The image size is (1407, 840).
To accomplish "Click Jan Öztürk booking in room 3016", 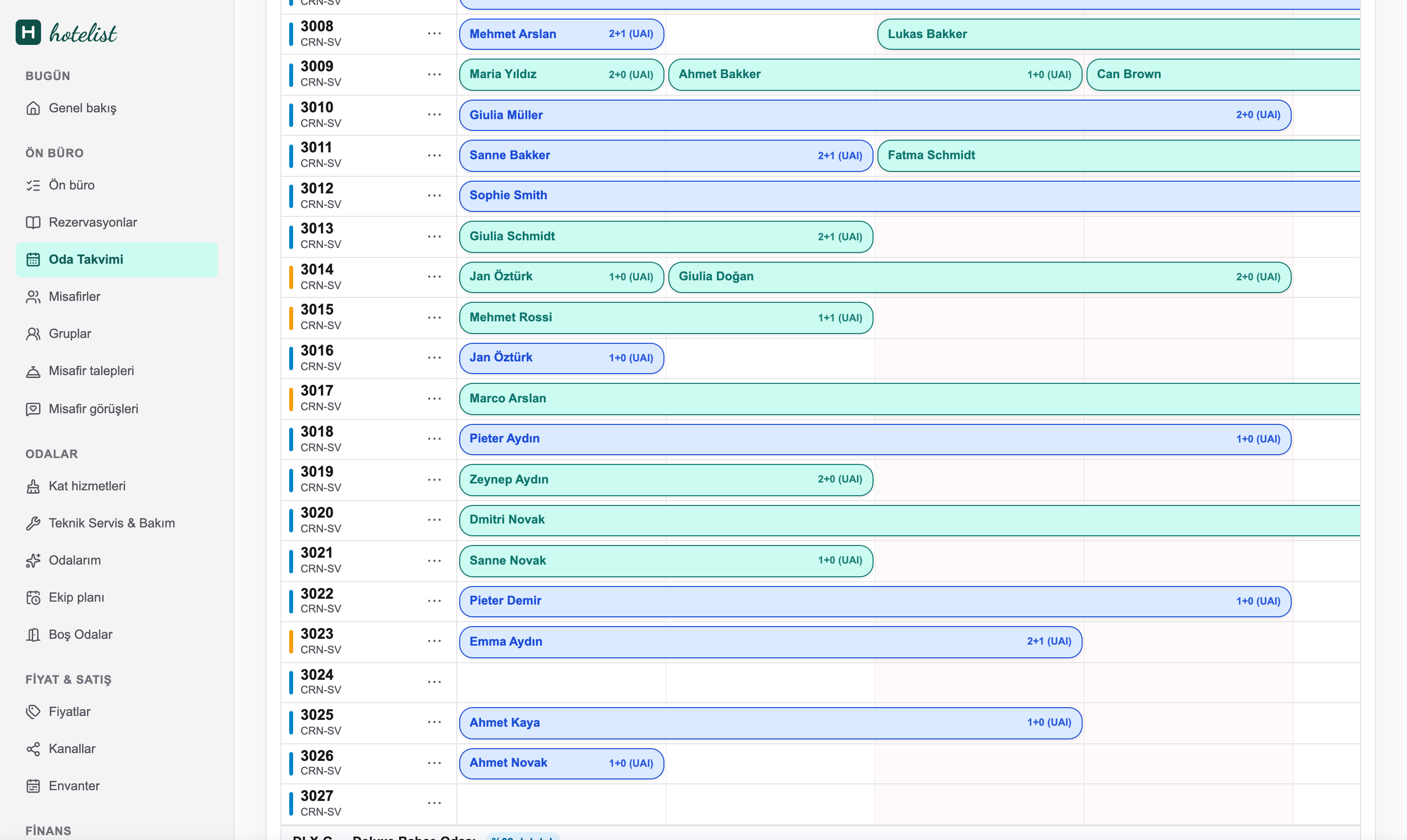I will [561, 358].
